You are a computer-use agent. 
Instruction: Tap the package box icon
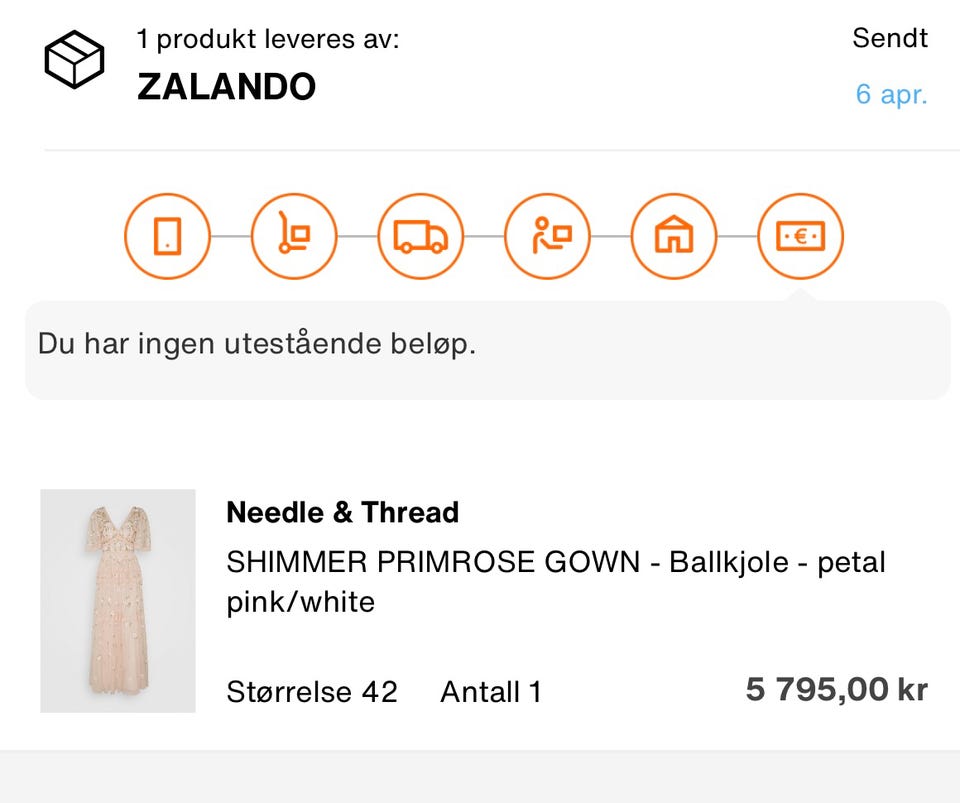coord(74,57)
